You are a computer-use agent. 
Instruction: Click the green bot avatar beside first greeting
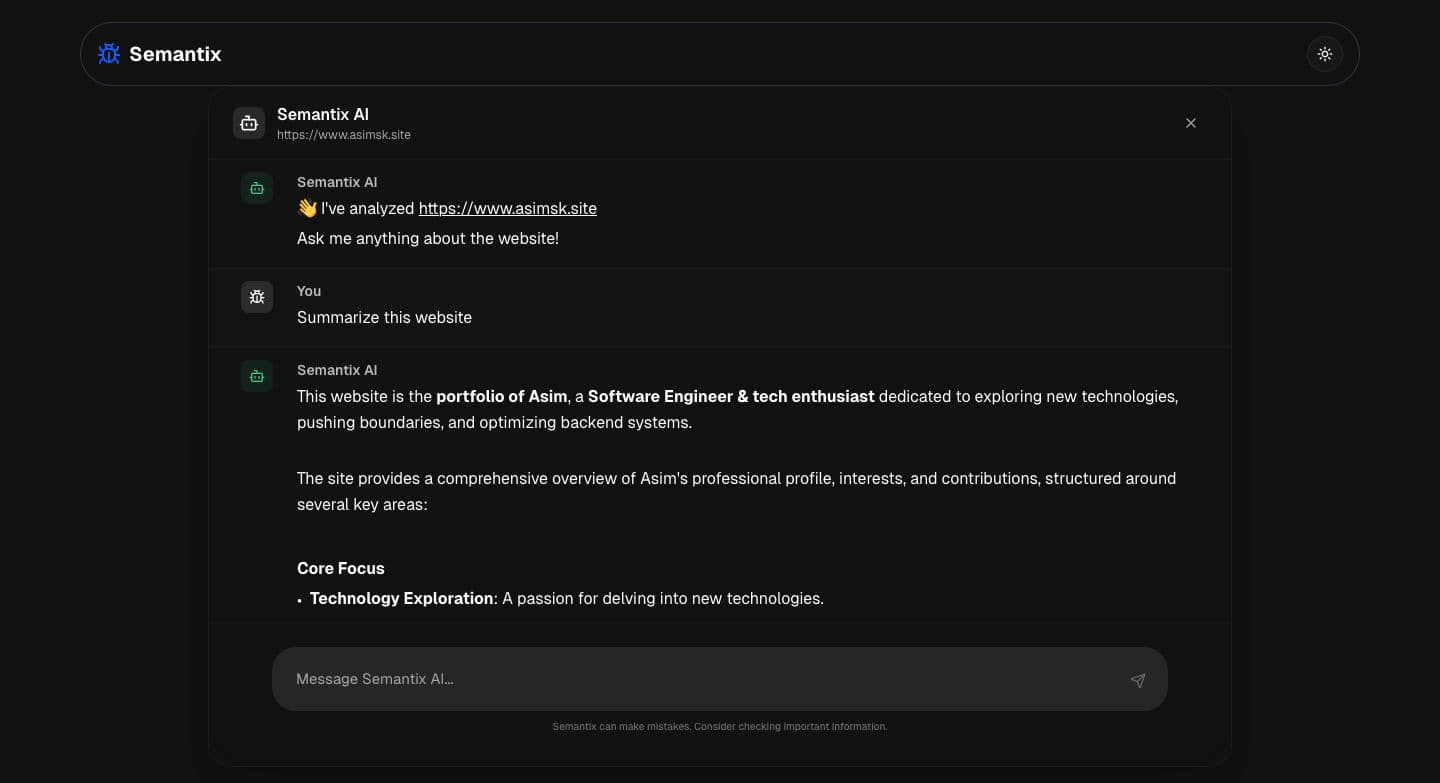tap(256, 187)
